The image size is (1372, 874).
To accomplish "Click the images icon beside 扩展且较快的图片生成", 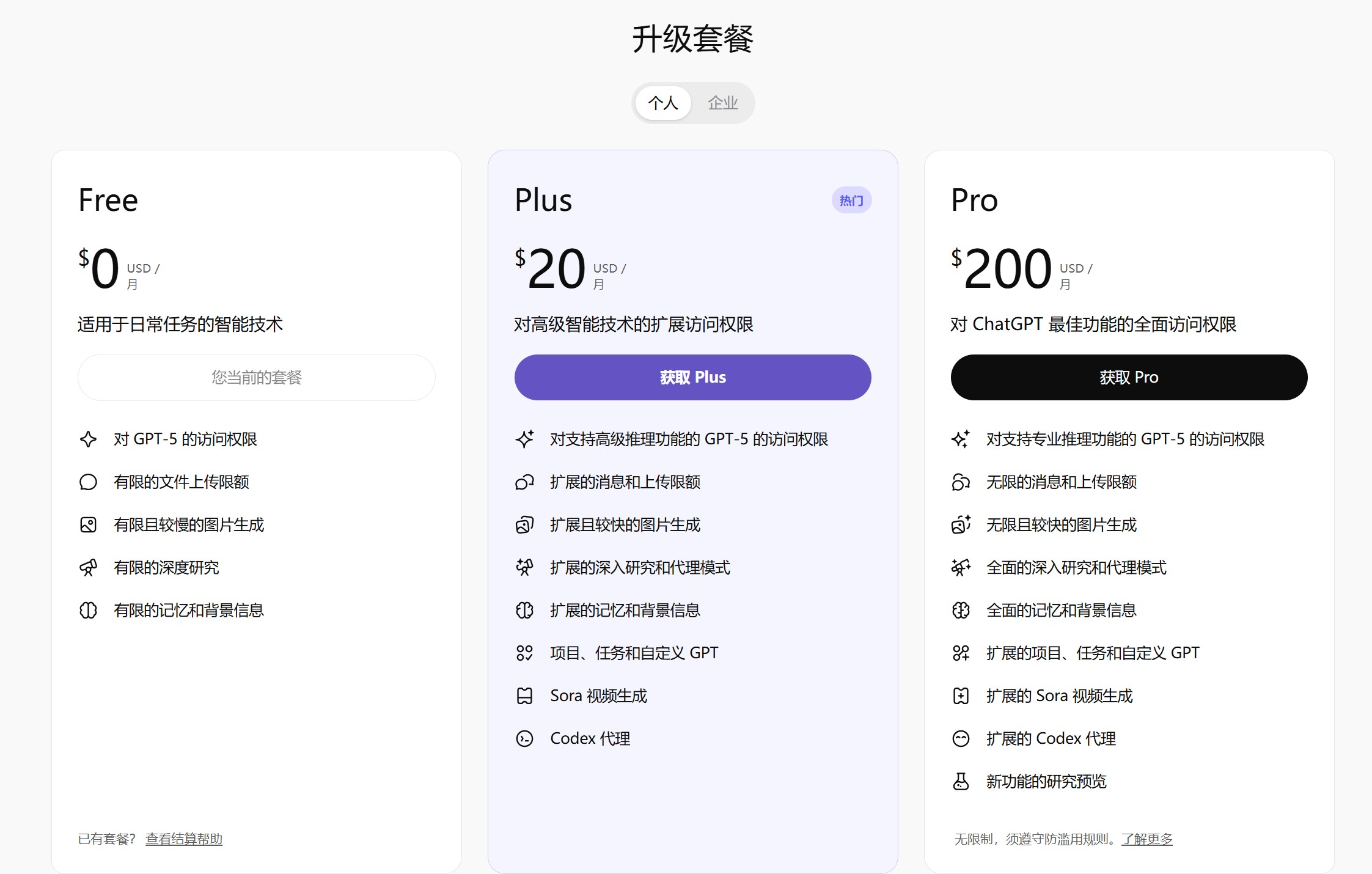I will pos(524,524).
